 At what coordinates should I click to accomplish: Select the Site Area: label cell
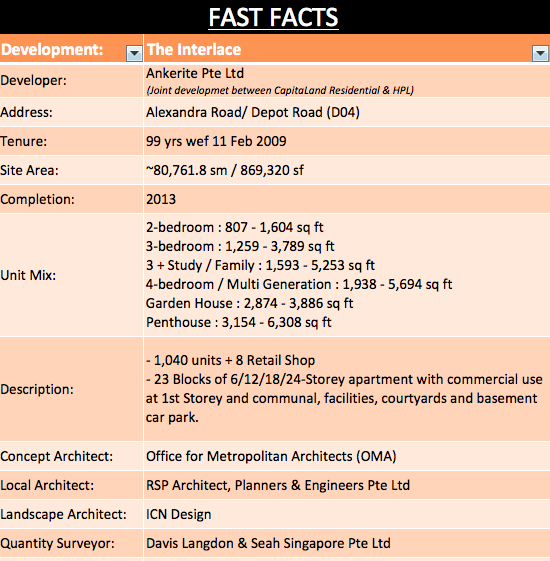coord(71,170)
